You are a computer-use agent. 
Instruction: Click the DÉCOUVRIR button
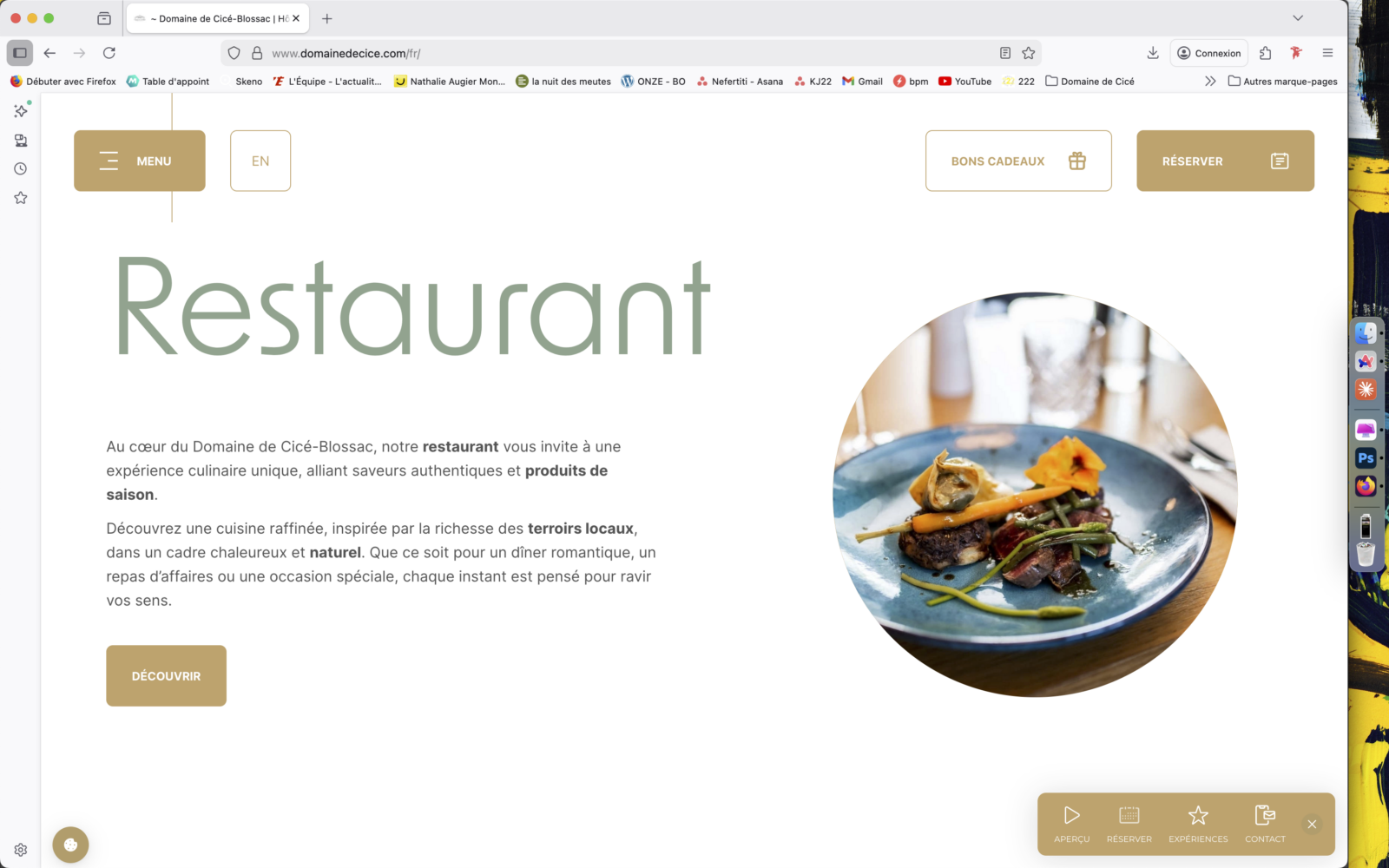pyautogui.click(x=166, y=675)
